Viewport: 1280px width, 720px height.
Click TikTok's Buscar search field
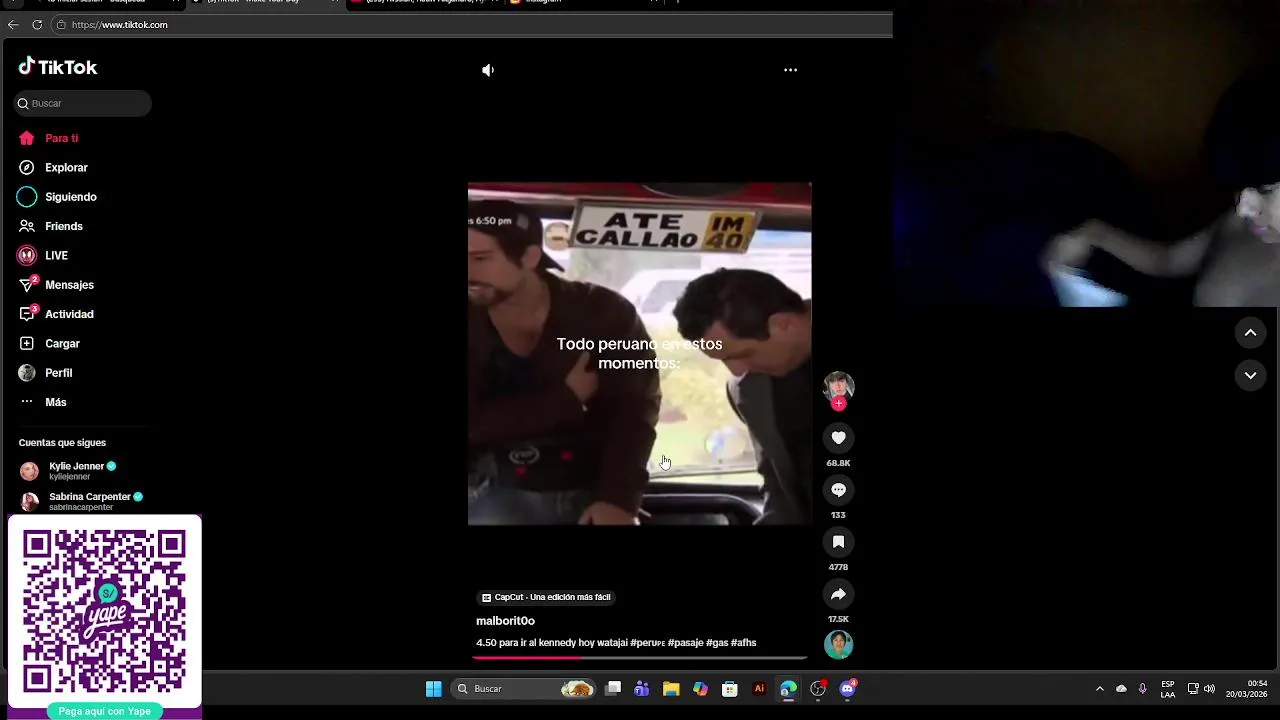[83, 103]
